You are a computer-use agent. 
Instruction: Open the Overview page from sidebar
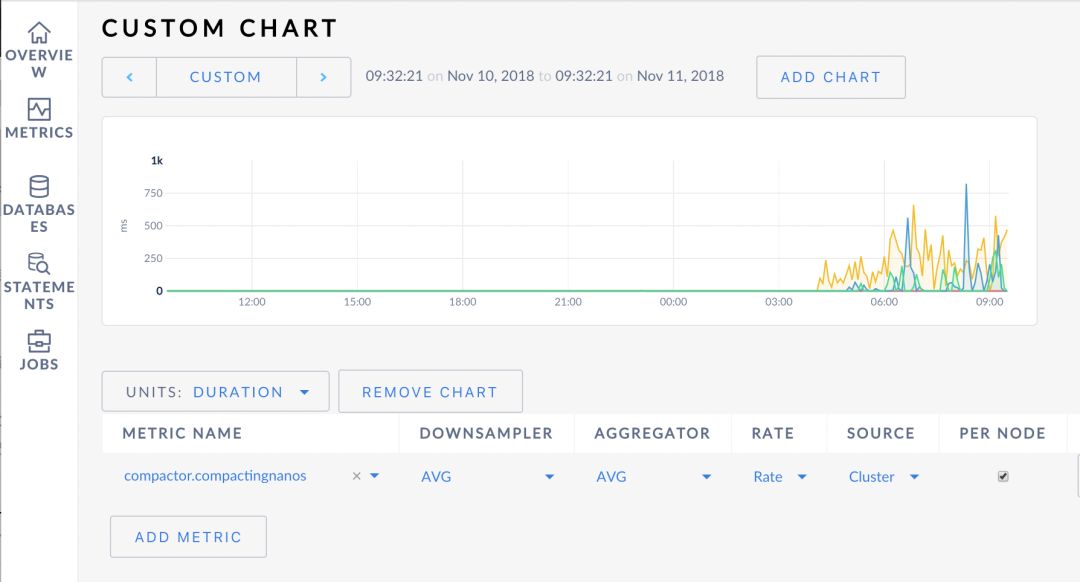(x=39, y=50)
